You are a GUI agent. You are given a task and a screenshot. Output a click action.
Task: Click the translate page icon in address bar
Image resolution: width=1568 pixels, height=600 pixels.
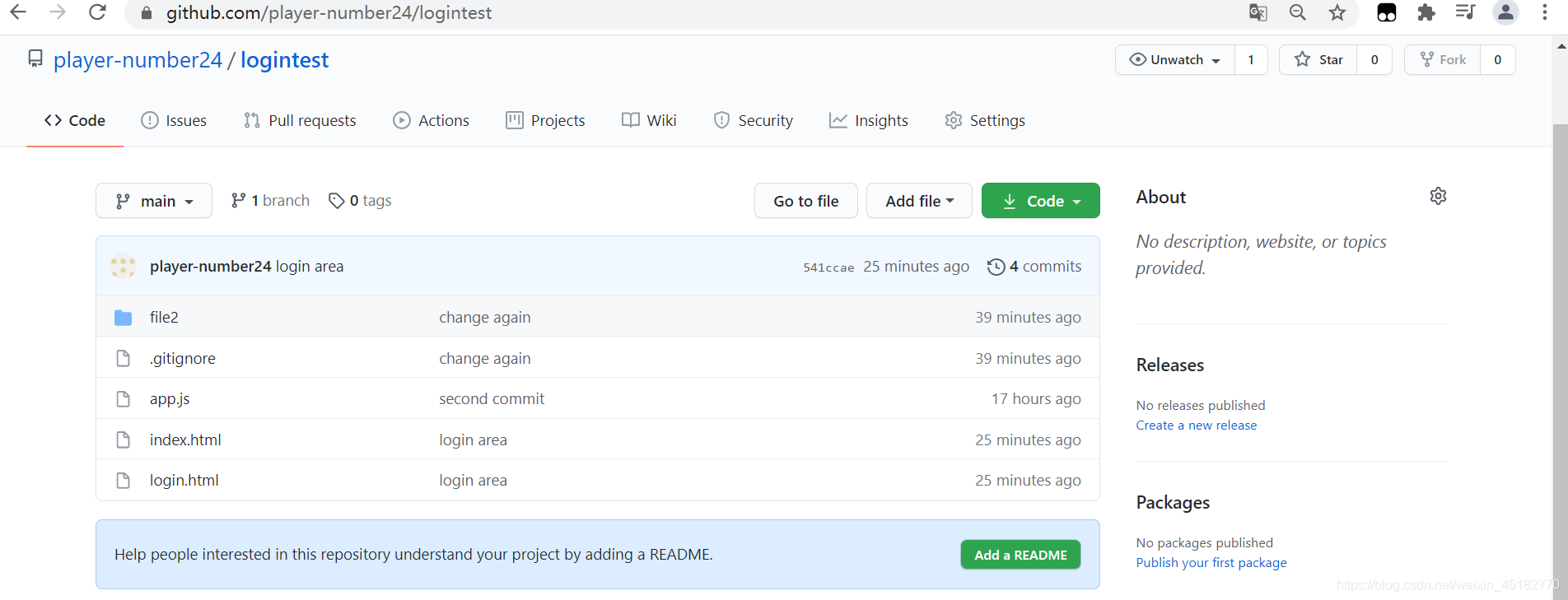(1258, 12)
